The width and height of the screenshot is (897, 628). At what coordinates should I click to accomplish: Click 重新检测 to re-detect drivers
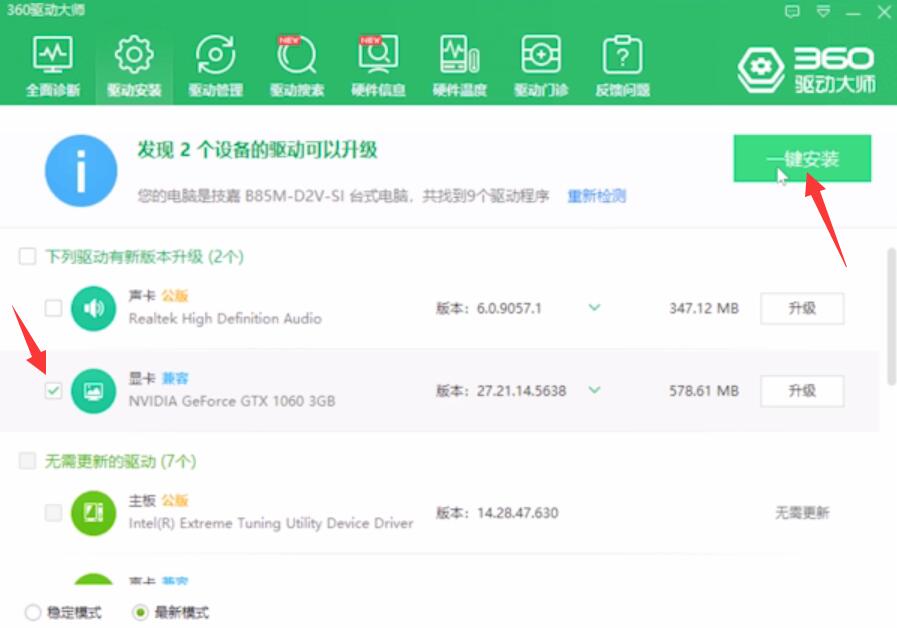pyautogui.click(x=598, y=196)
